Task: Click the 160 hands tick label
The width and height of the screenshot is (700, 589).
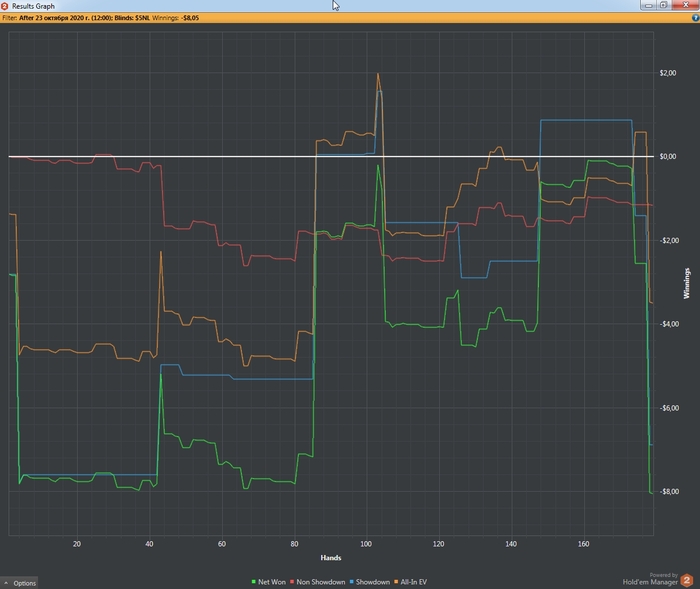Action: coord(583,544)
